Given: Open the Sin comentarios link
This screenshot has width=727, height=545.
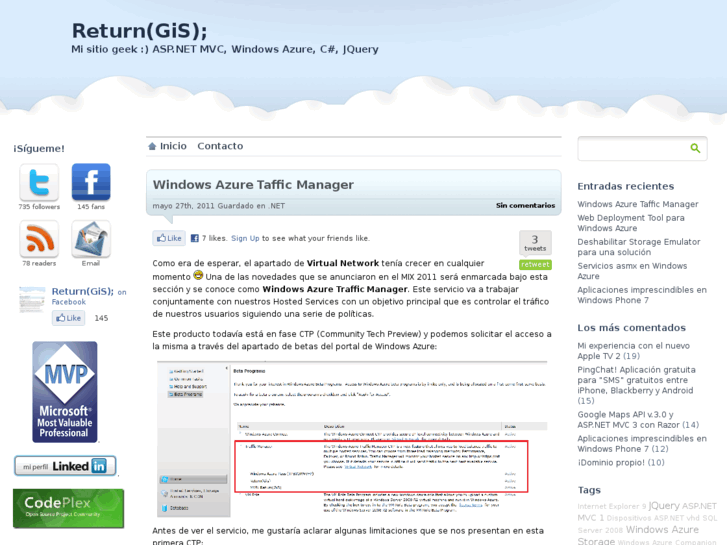Looking at the screenshot, I should click(525, 205).
